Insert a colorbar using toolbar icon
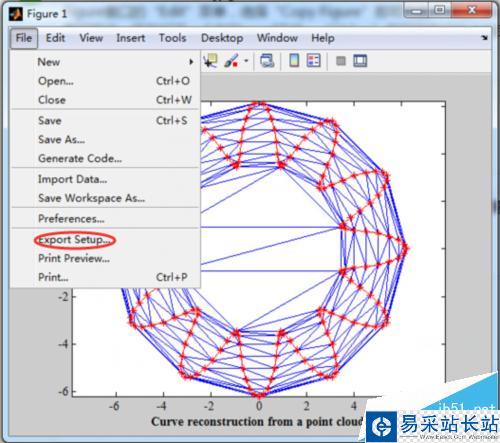500x443 pixels. pos(294,61)
